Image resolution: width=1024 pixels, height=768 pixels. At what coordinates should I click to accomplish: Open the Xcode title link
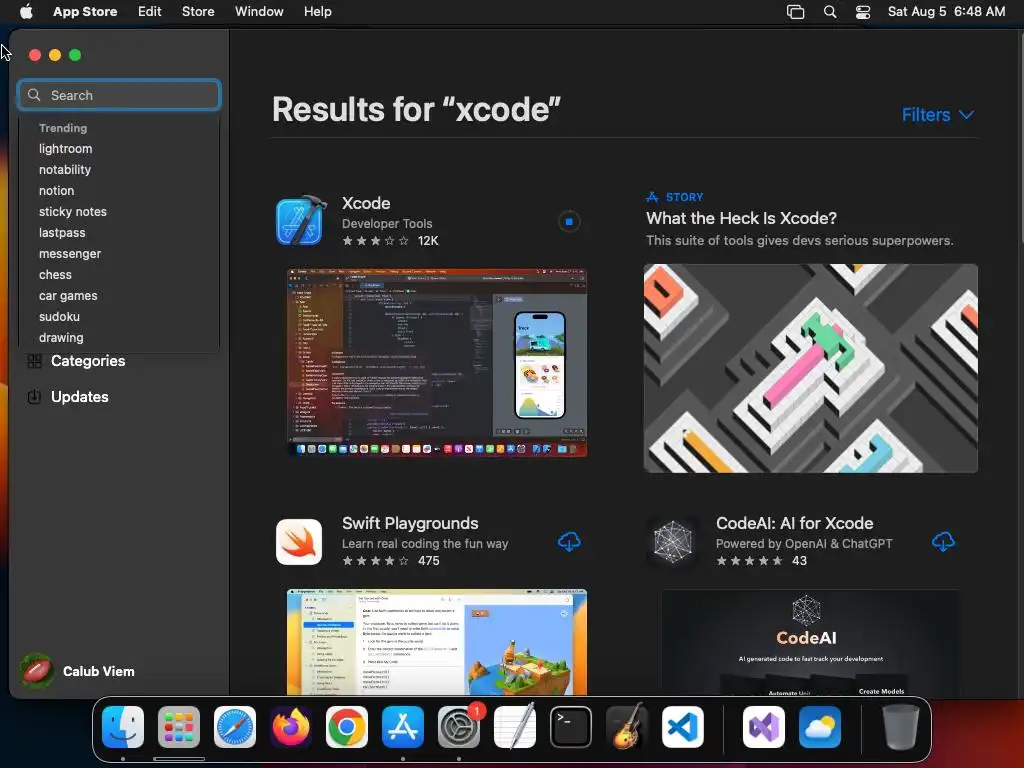(366, 203)
